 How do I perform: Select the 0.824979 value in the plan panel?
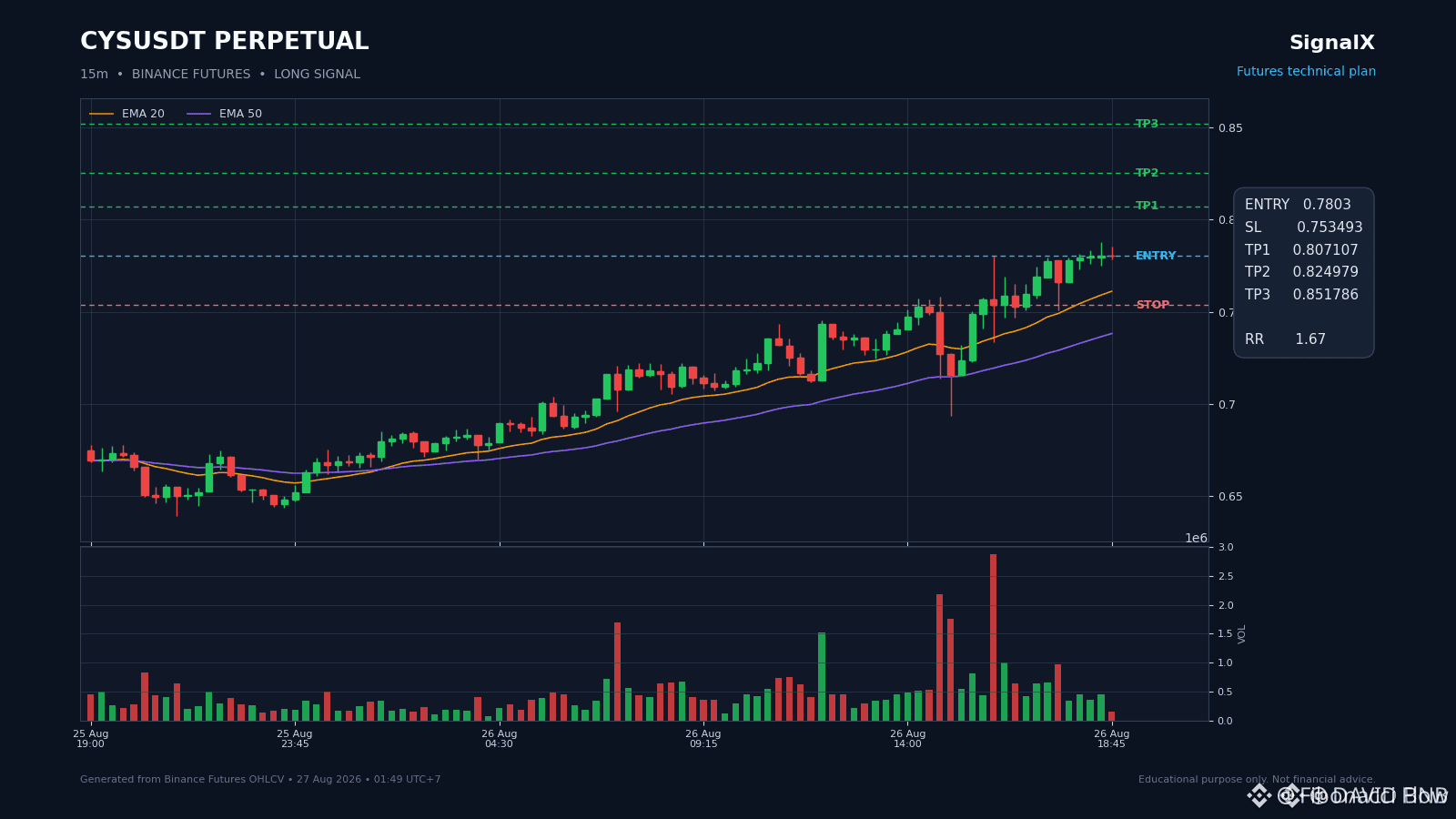pos(1325,272)
